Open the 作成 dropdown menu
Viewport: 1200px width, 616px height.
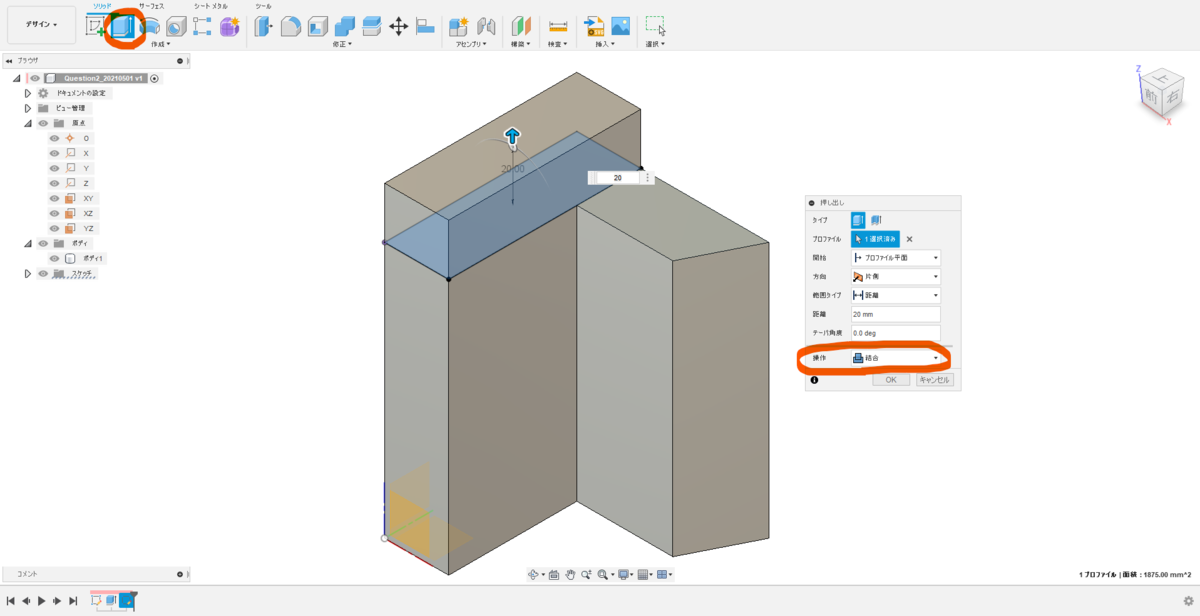(x=160, y=44)
